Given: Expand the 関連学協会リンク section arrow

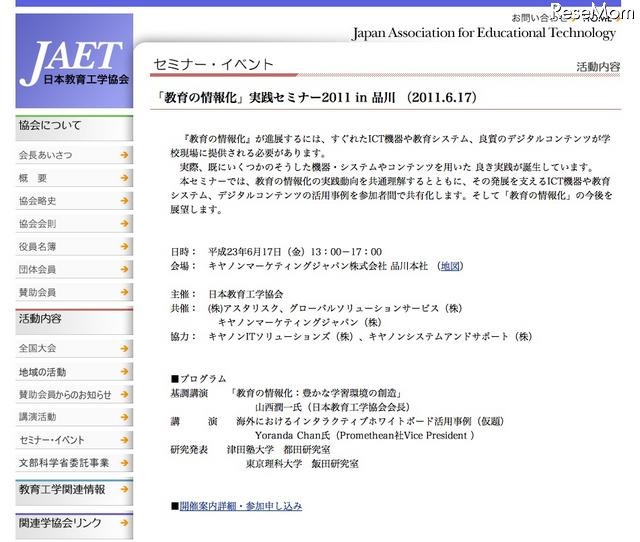Looking at the screenshot, I should 123,524.
